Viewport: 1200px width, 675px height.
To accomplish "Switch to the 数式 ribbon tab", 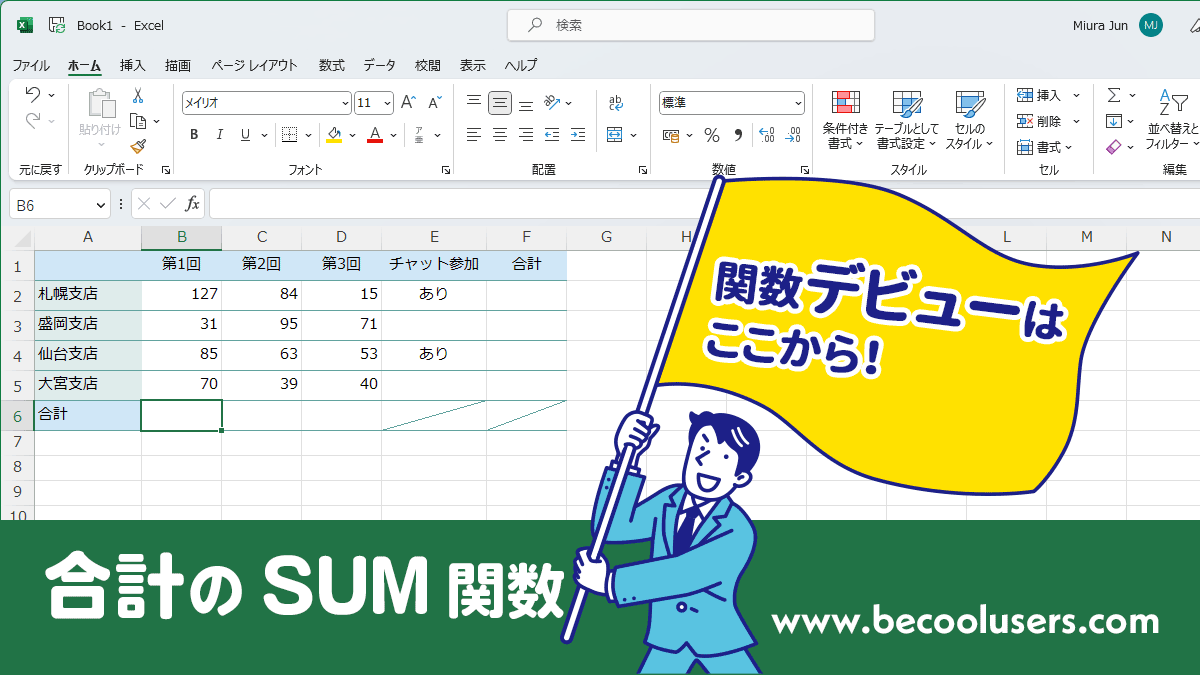I will pos(332,65).
